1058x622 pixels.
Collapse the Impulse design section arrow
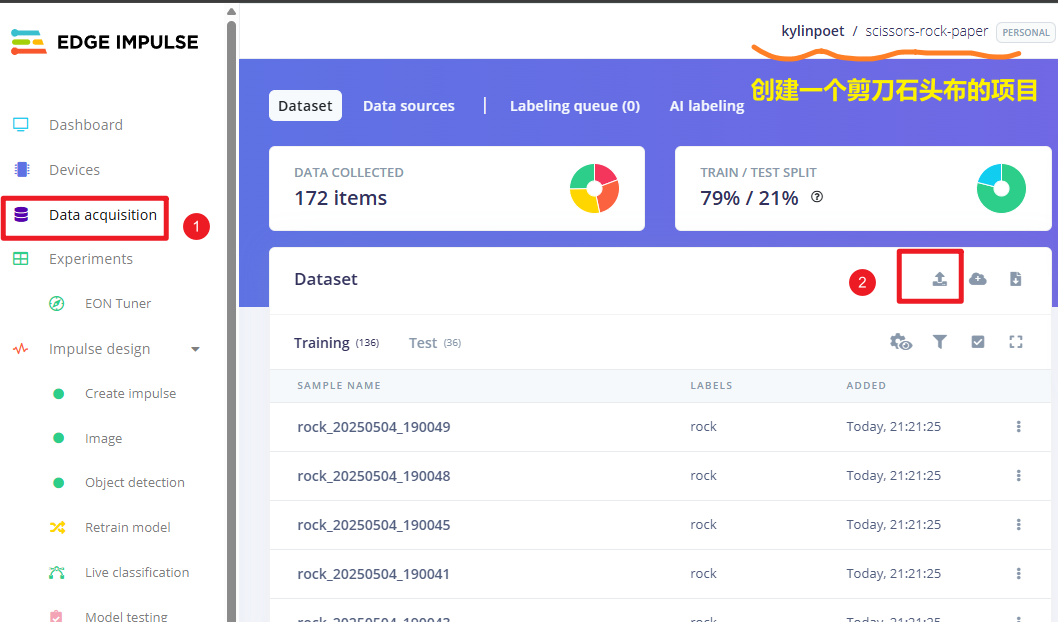(x=195, y=349)
